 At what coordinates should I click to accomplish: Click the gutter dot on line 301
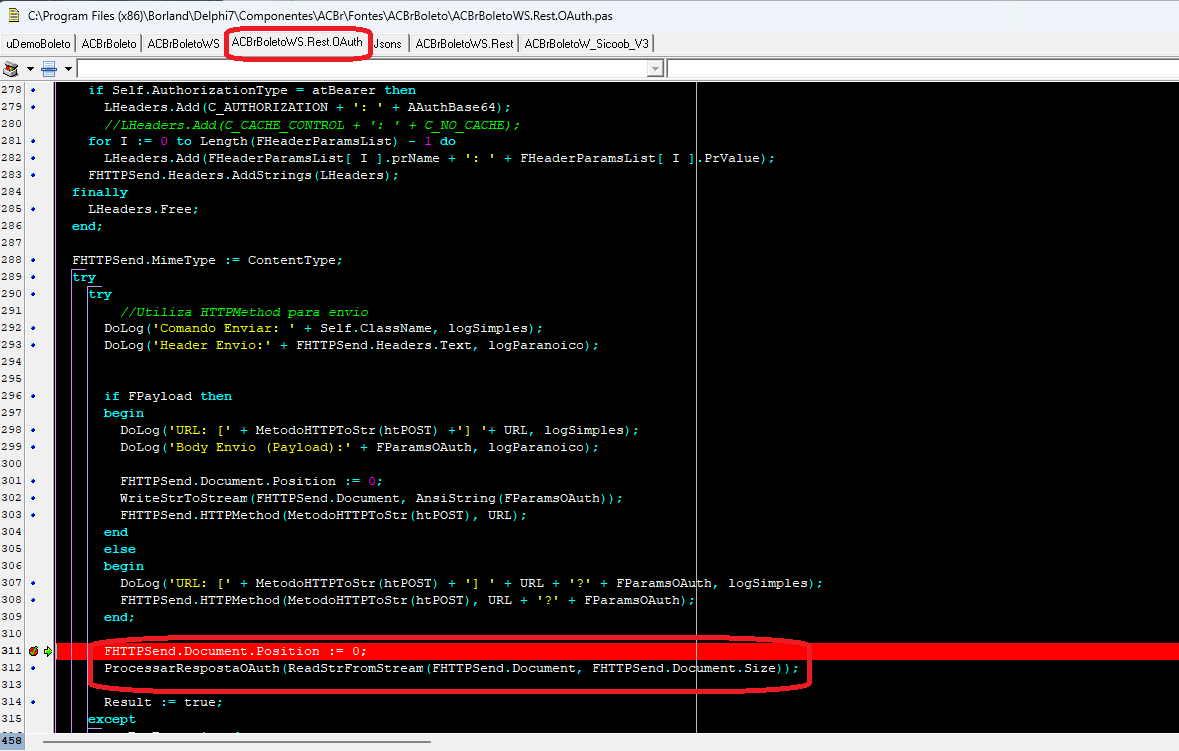(x=33, y=480)
